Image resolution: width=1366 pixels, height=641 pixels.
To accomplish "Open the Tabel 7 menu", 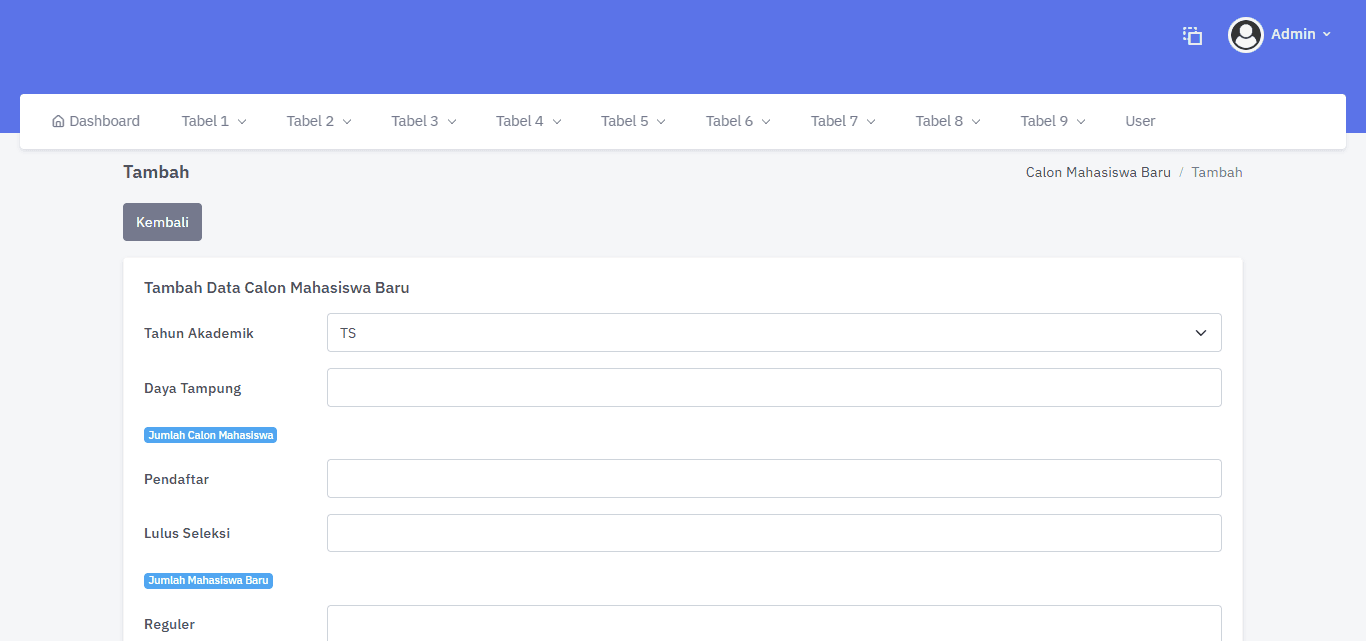I will pyautogui.click(x=844, y=121).
